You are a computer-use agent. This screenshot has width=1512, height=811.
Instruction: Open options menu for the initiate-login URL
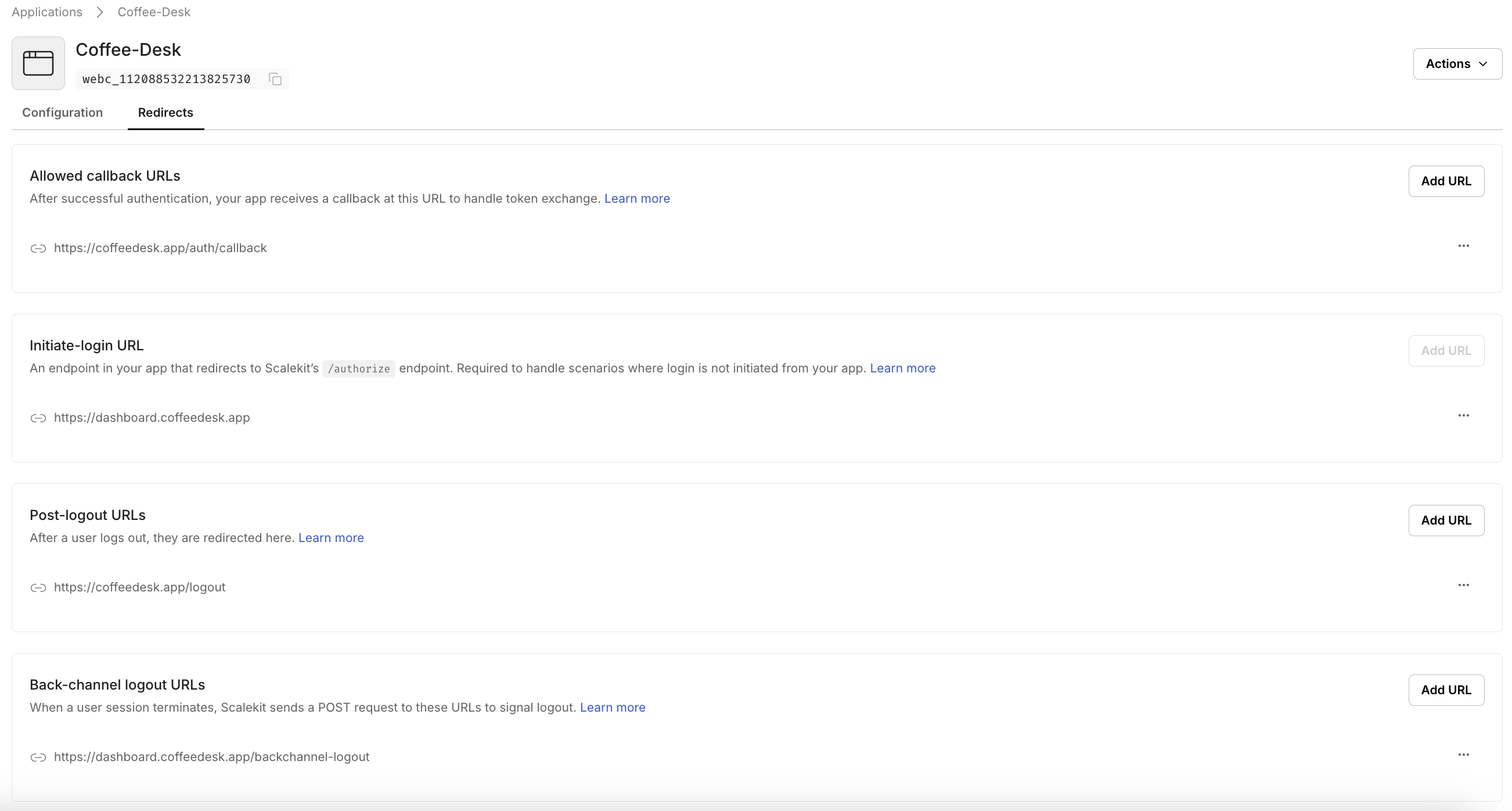pyautogui.click(x=1464, y=415)
